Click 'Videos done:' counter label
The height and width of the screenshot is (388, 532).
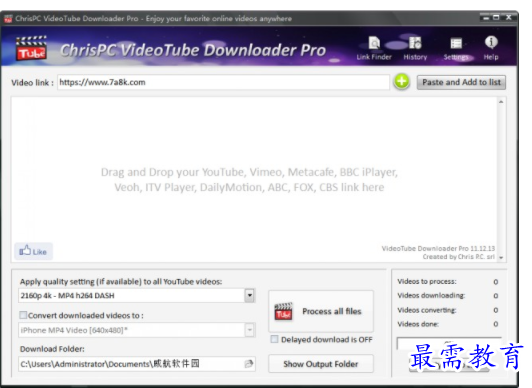(418, 324)
